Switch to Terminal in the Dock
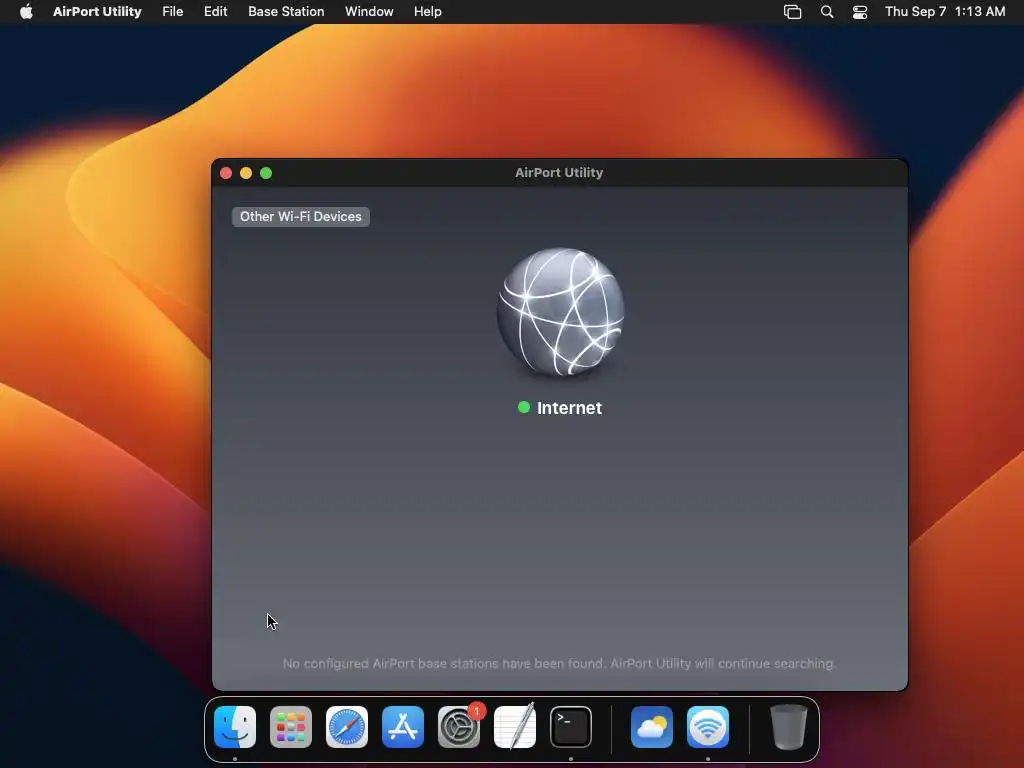 571,726
